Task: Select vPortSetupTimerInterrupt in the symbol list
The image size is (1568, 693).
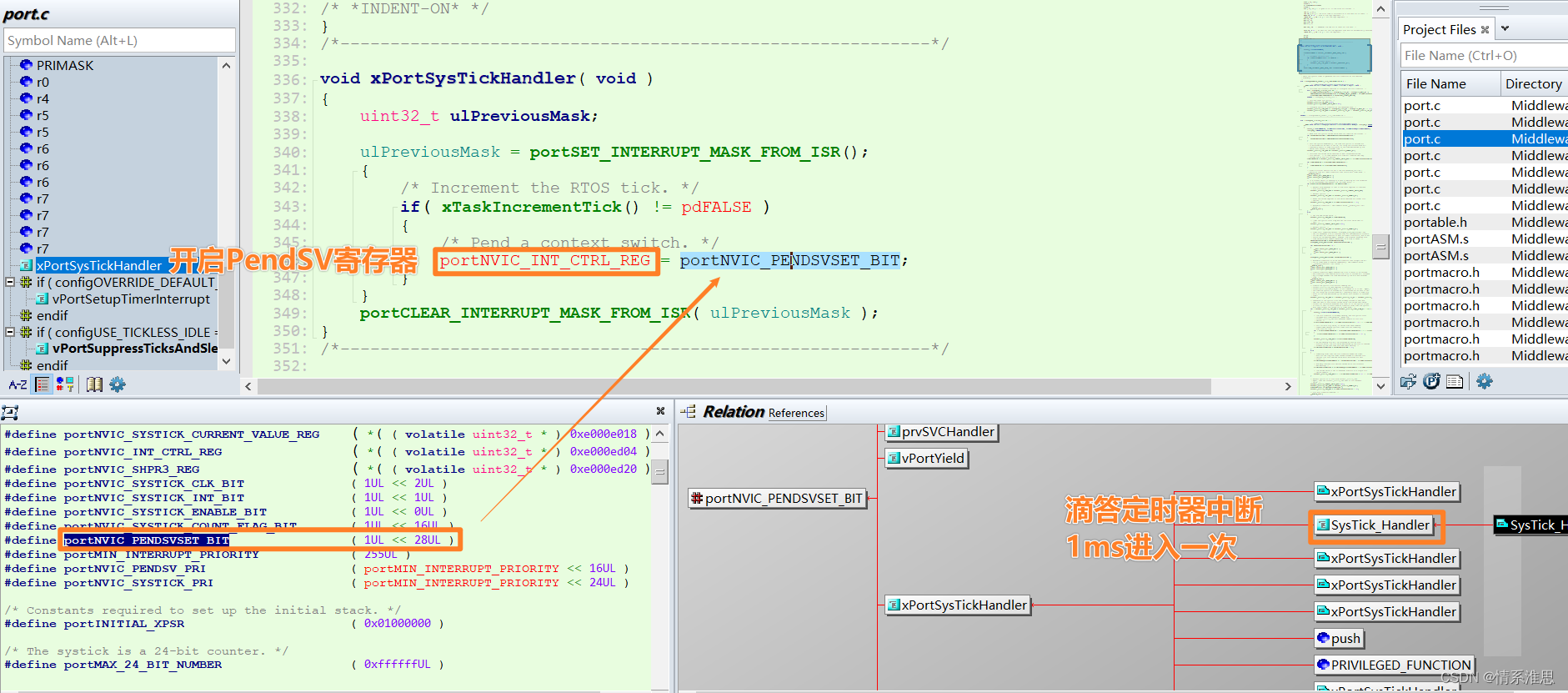Action: [x=131, y=299]
